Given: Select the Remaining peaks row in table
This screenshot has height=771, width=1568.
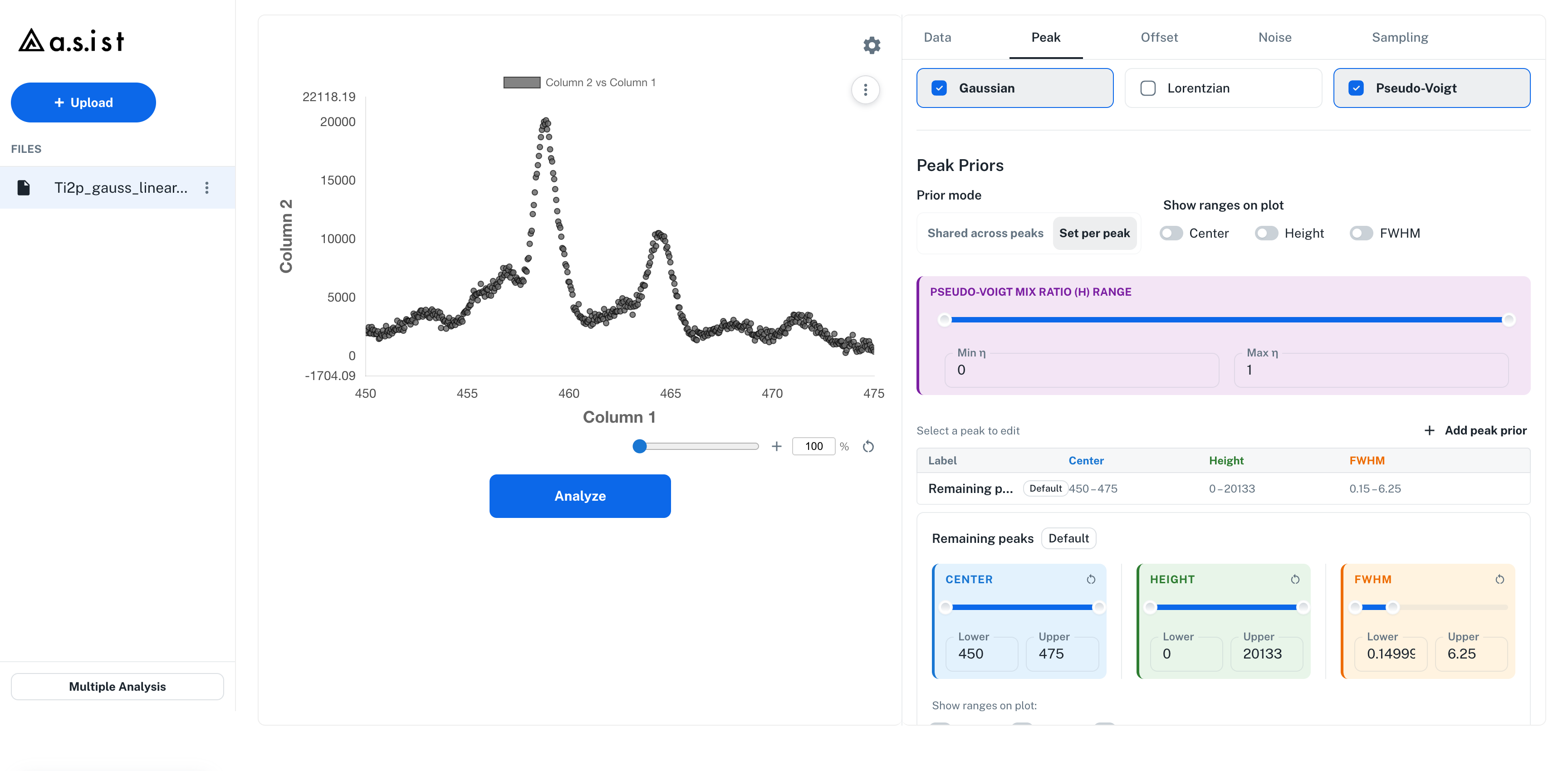Looking at the screenshot, I should coord(1222,488).
